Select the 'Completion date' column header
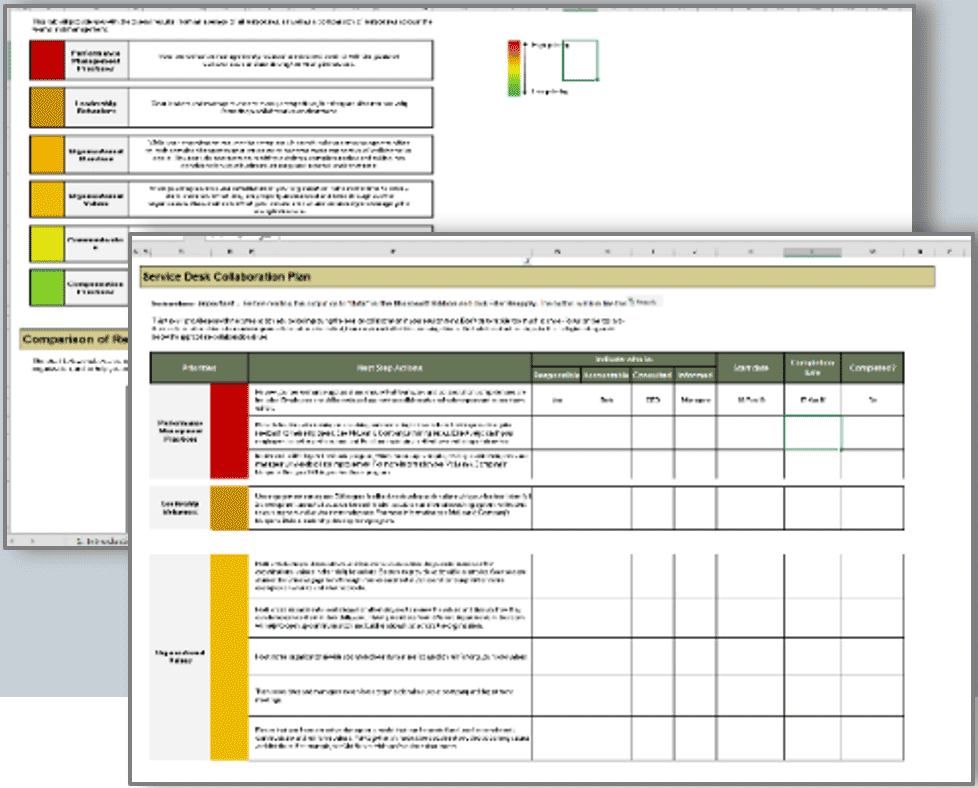This screenshot has width=978, height=788. tap(812, 368)
